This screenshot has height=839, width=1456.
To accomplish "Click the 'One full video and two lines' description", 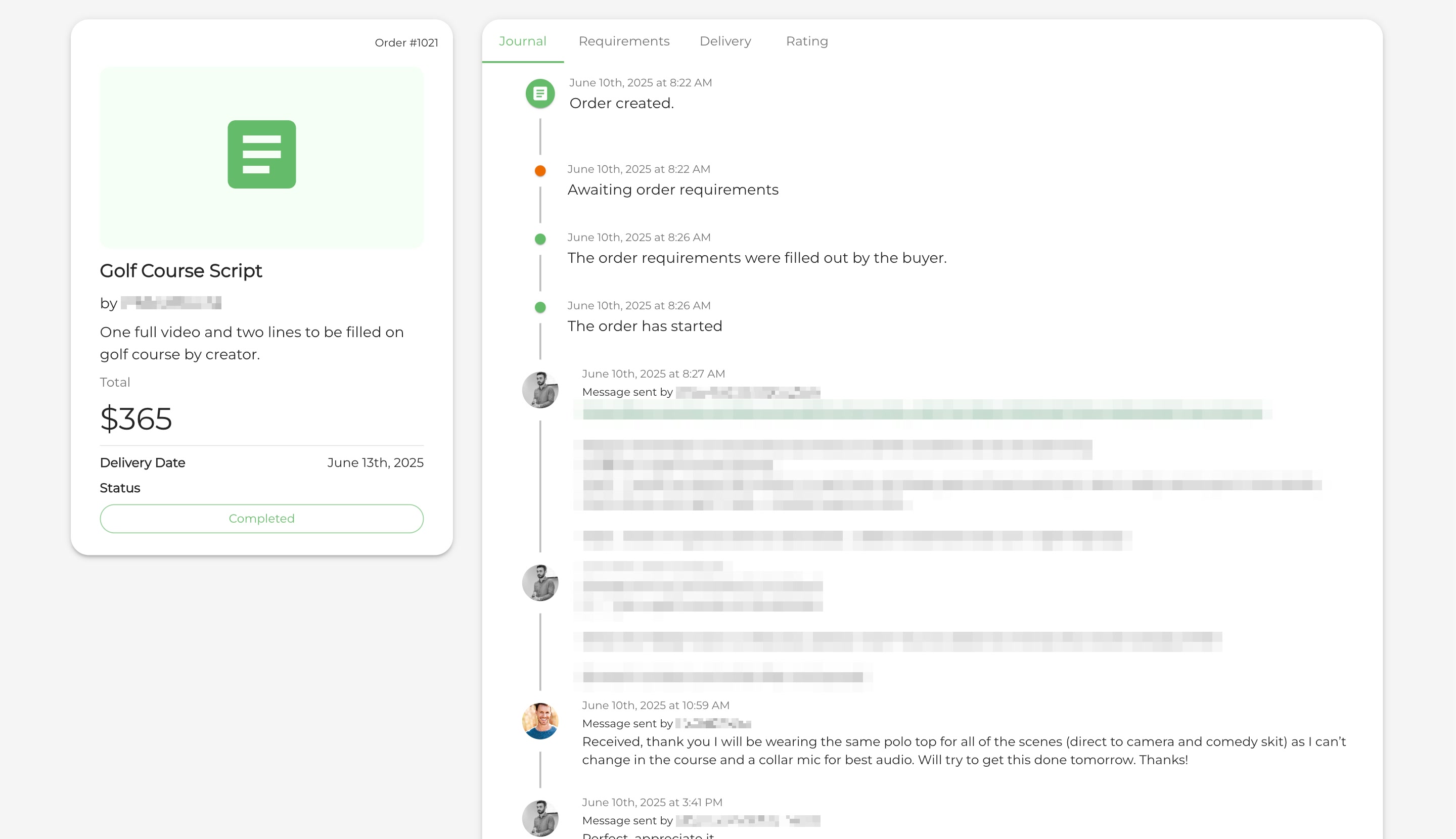I will click(x=252, y=343).
